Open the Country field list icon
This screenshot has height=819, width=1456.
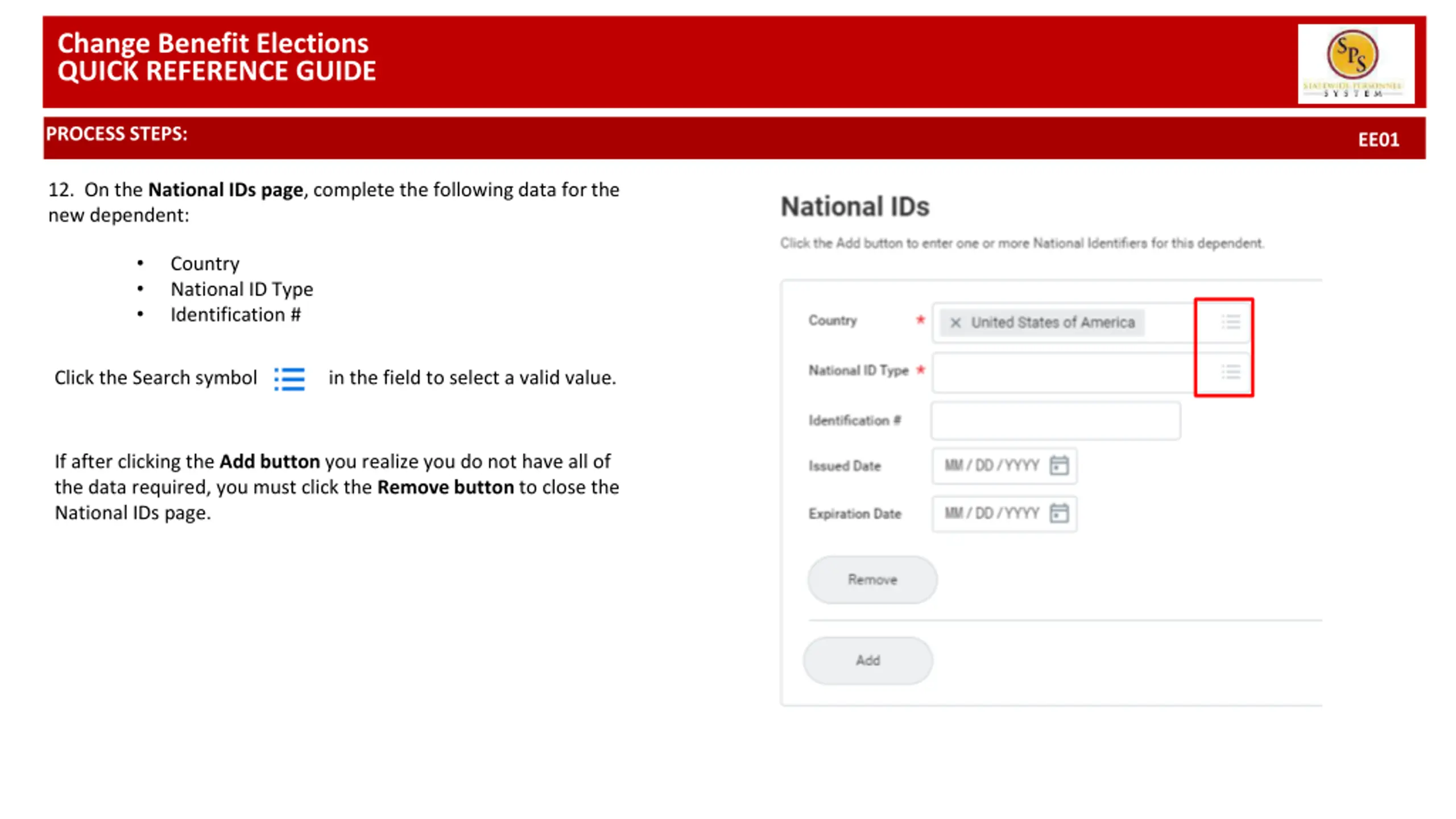click(1231, 322)
